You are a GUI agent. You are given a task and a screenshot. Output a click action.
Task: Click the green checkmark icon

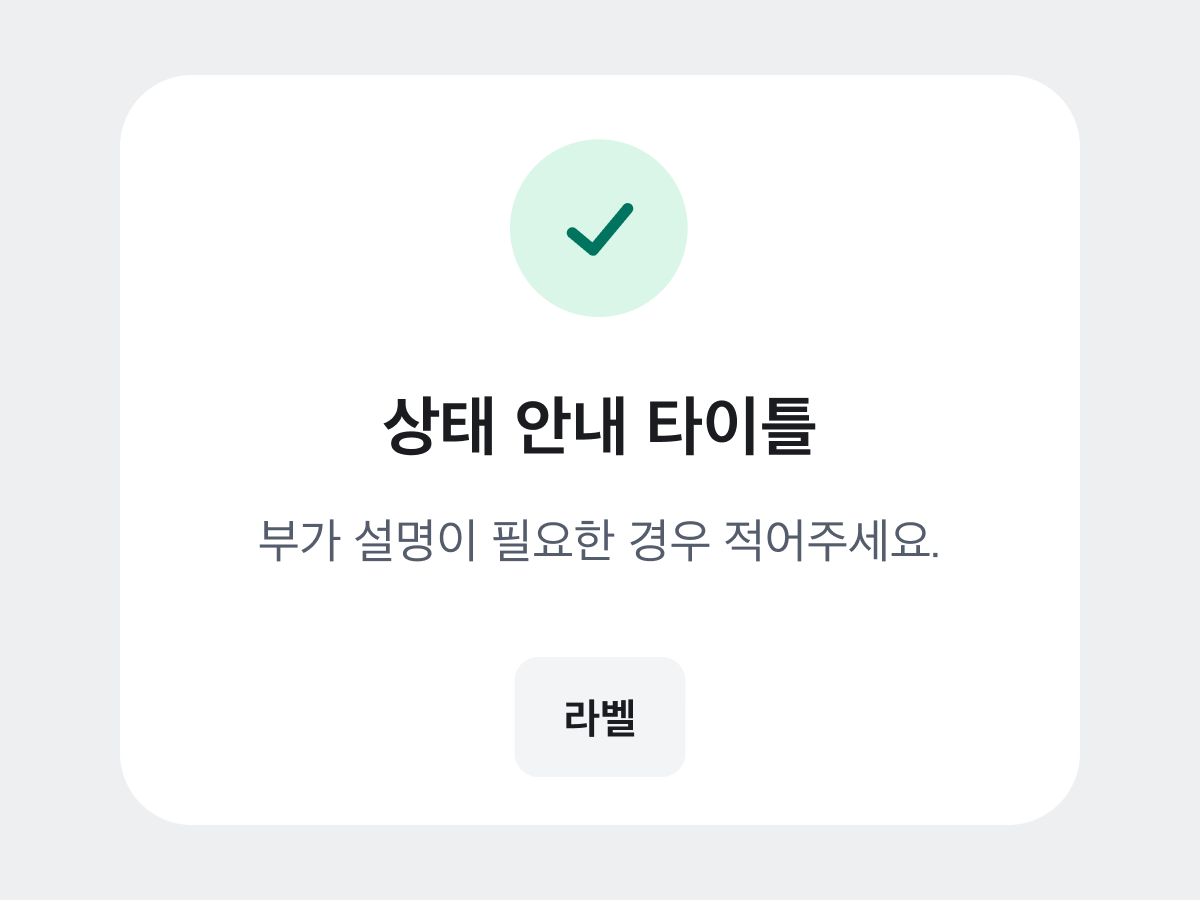point(600,229)
